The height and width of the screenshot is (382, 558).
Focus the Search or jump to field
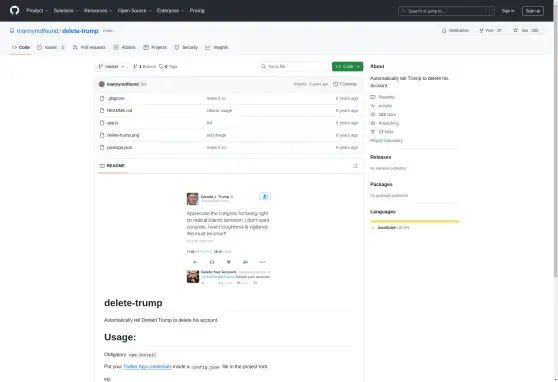coord(446,11)
